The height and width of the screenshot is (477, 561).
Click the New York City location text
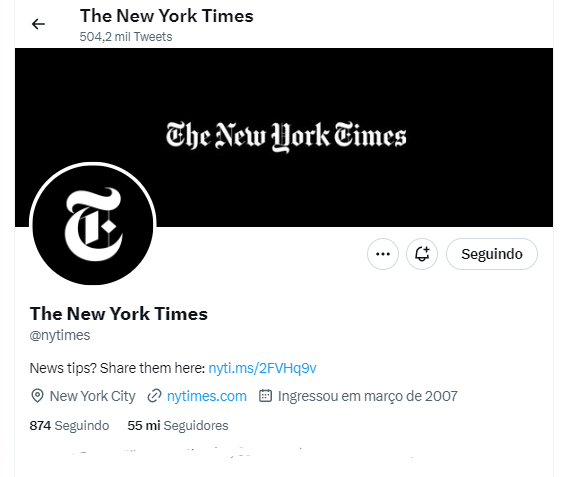tap(93, 396)
